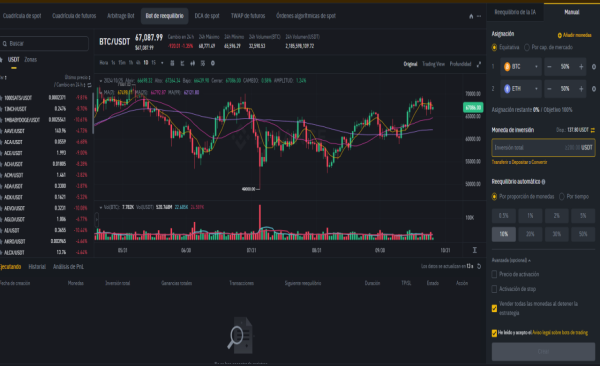Click the chart price-scale tool icon

(474, 250)
